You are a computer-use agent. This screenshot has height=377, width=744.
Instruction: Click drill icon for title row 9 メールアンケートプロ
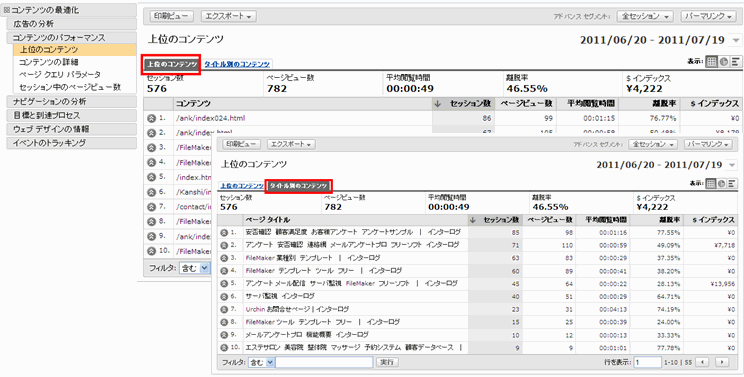(224, 335)
